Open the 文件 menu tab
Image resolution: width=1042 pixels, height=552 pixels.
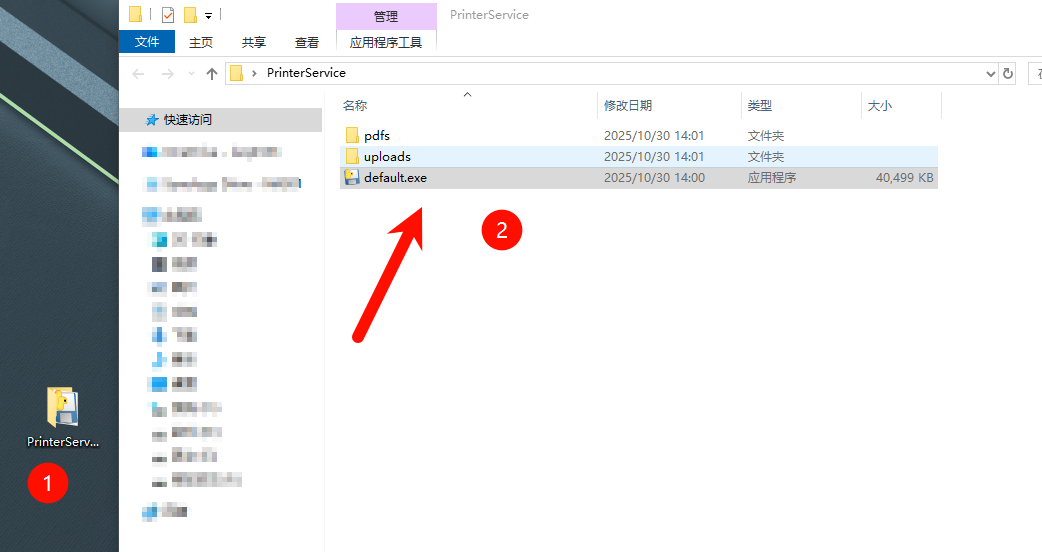(147, 42)
